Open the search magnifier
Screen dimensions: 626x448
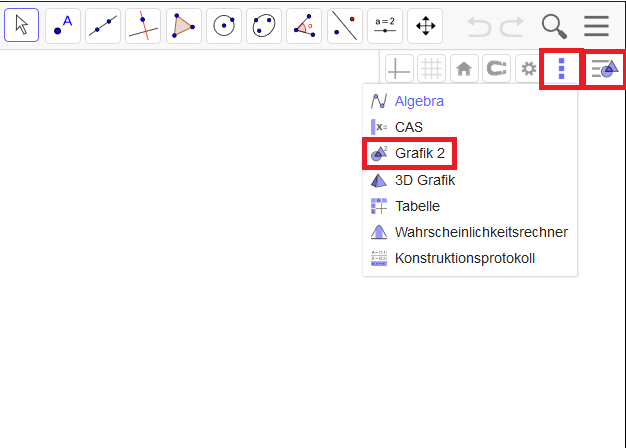coord(554,26)
